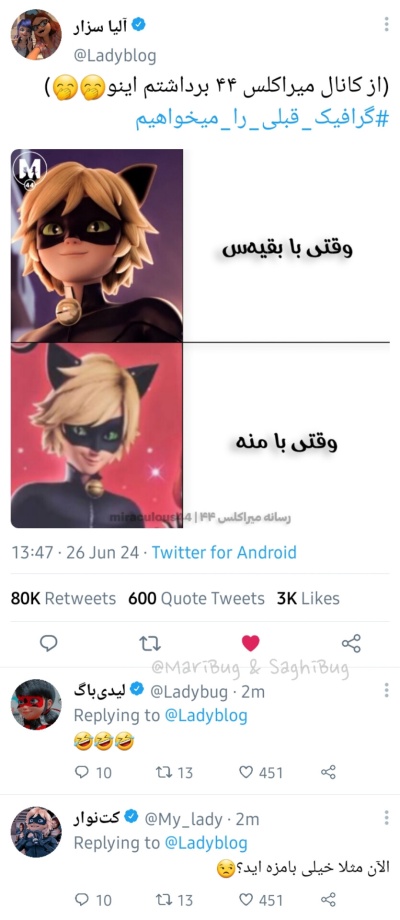Open the Twitter for Android link

224,552
